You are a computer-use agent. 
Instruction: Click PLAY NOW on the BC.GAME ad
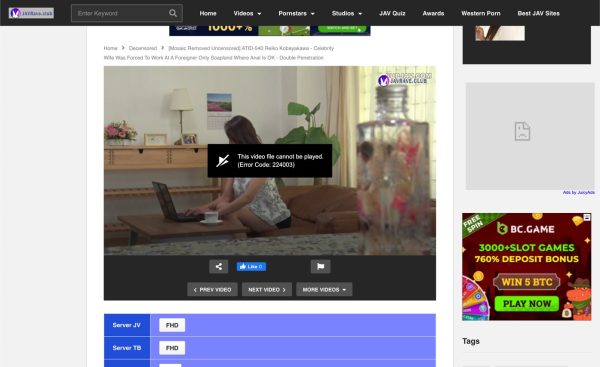[527, 303]
